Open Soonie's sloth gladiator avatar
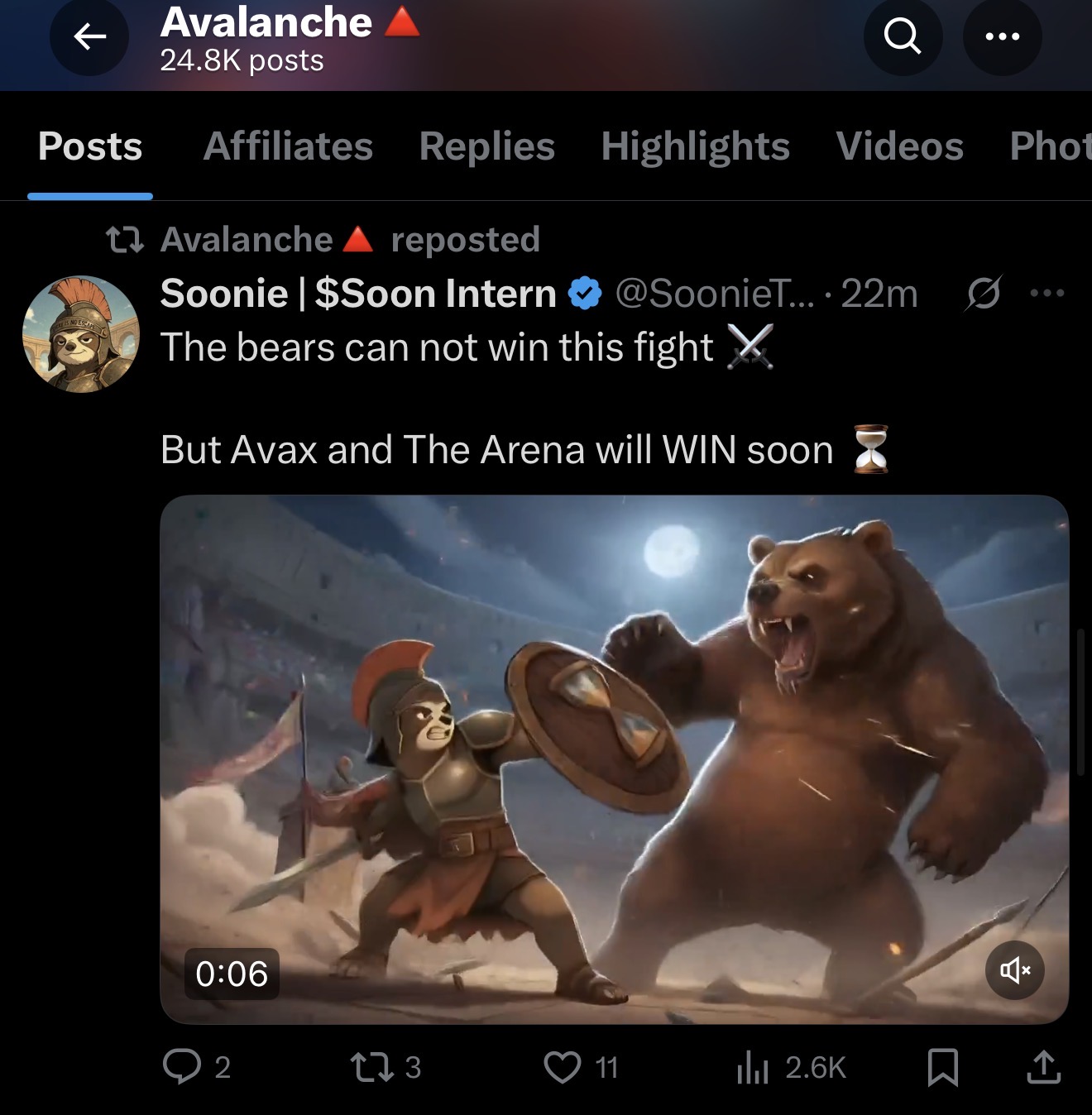The image size is (1092, 1115). 80,333
